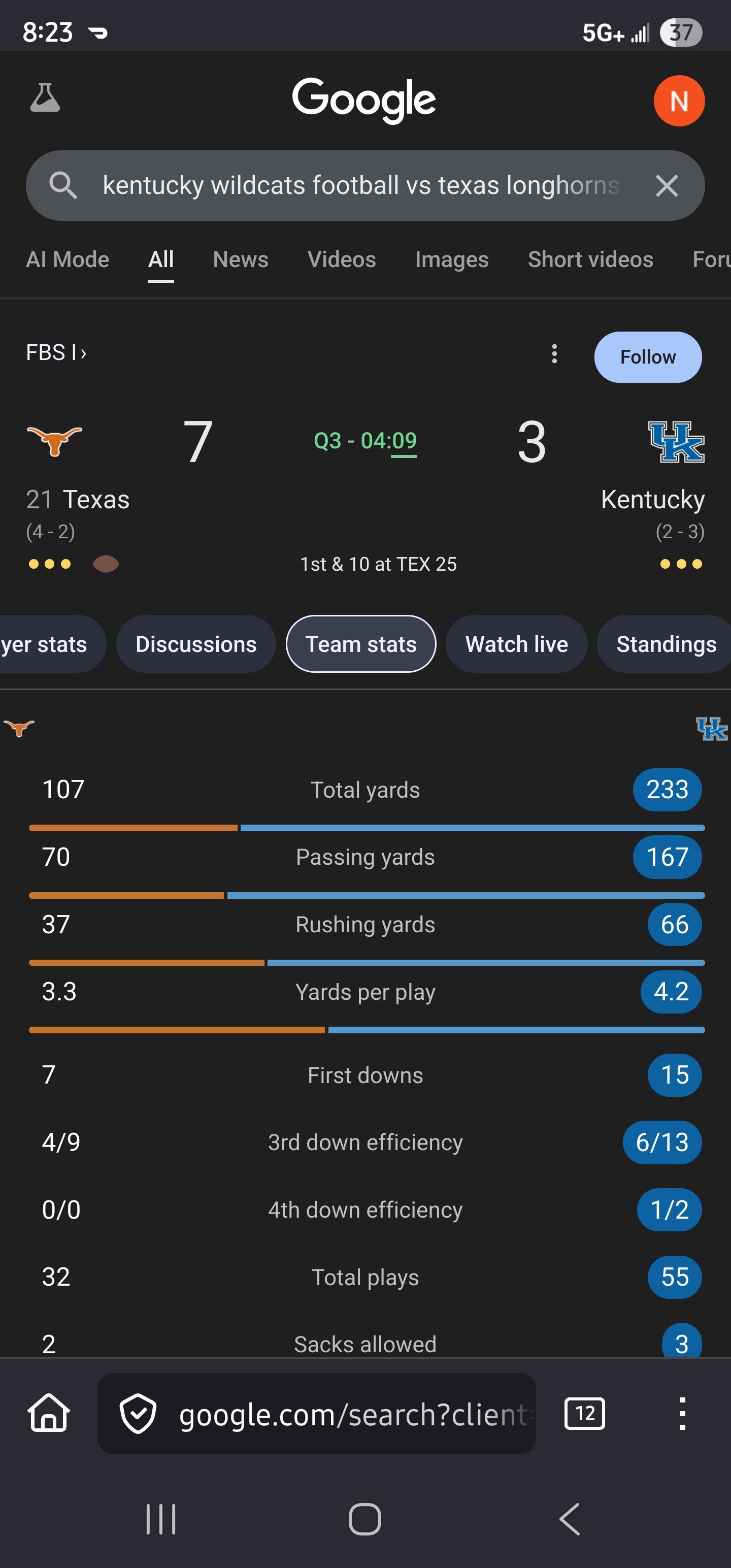731x1568 pixels.
Task: Open the browser three-dot menu
Action: click(682, 1413)
